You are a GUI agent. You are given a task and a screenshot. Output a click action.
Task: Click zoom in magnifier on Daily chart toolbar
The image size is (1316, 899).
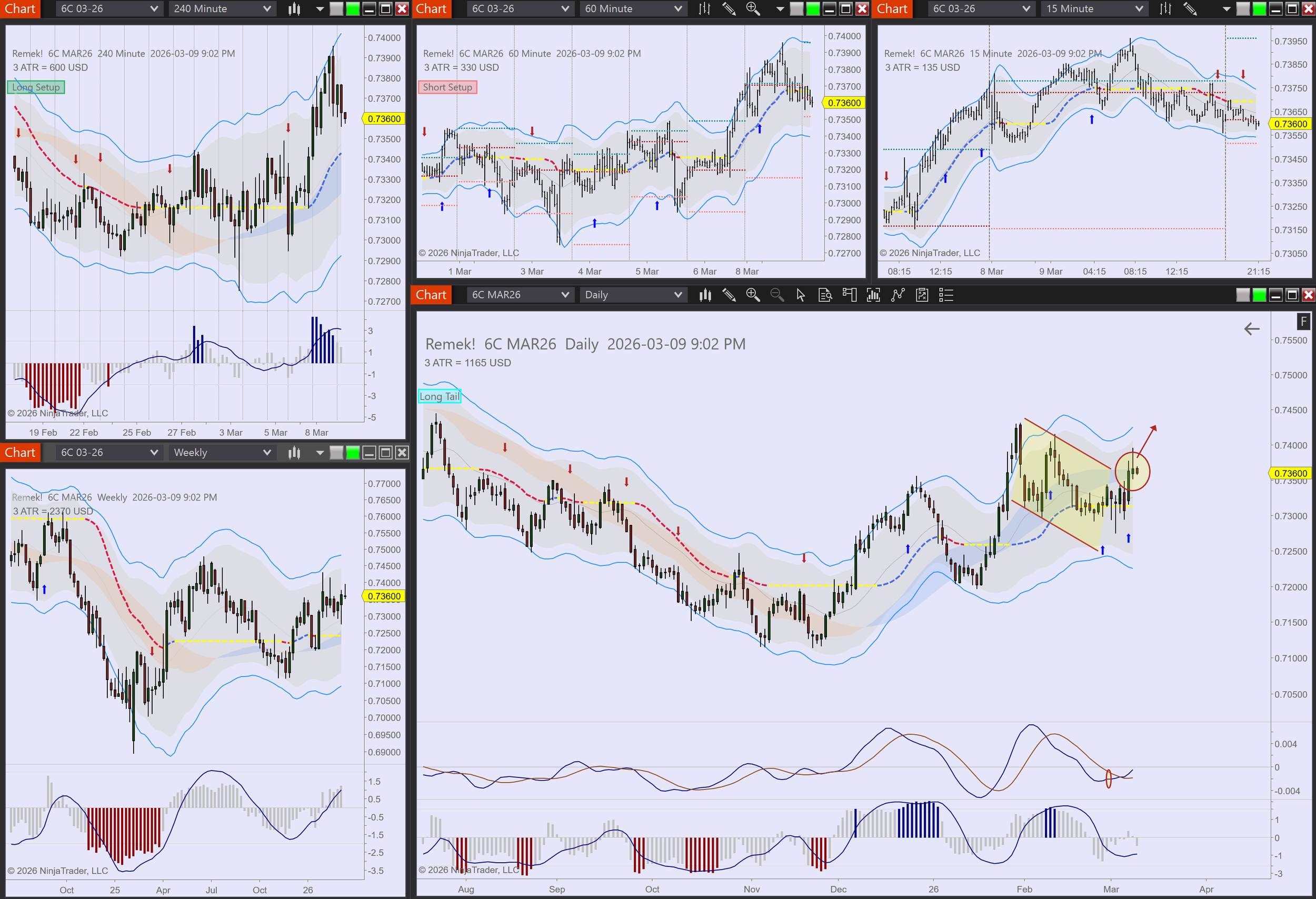(753, 295)
